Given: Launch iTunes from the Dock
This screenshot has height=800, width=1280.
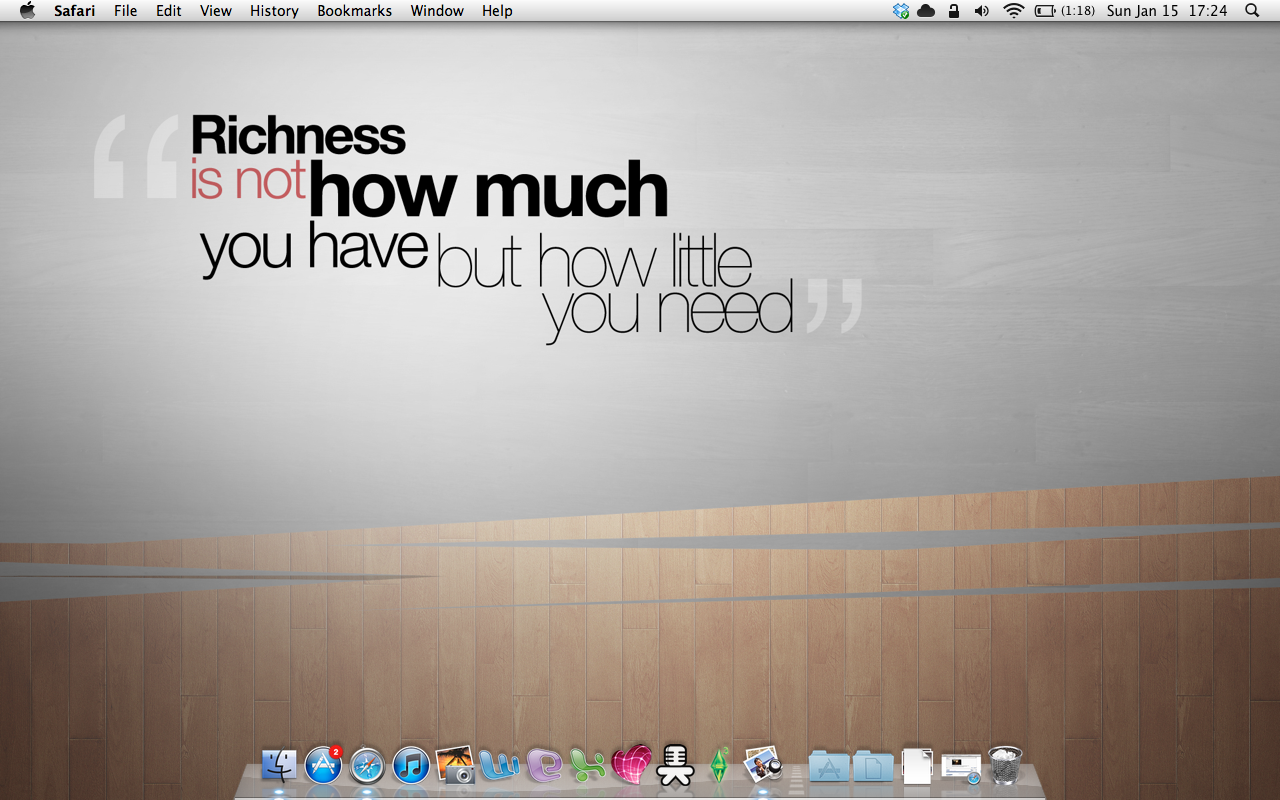Looking at the screenshot, I should coord(411,766).
